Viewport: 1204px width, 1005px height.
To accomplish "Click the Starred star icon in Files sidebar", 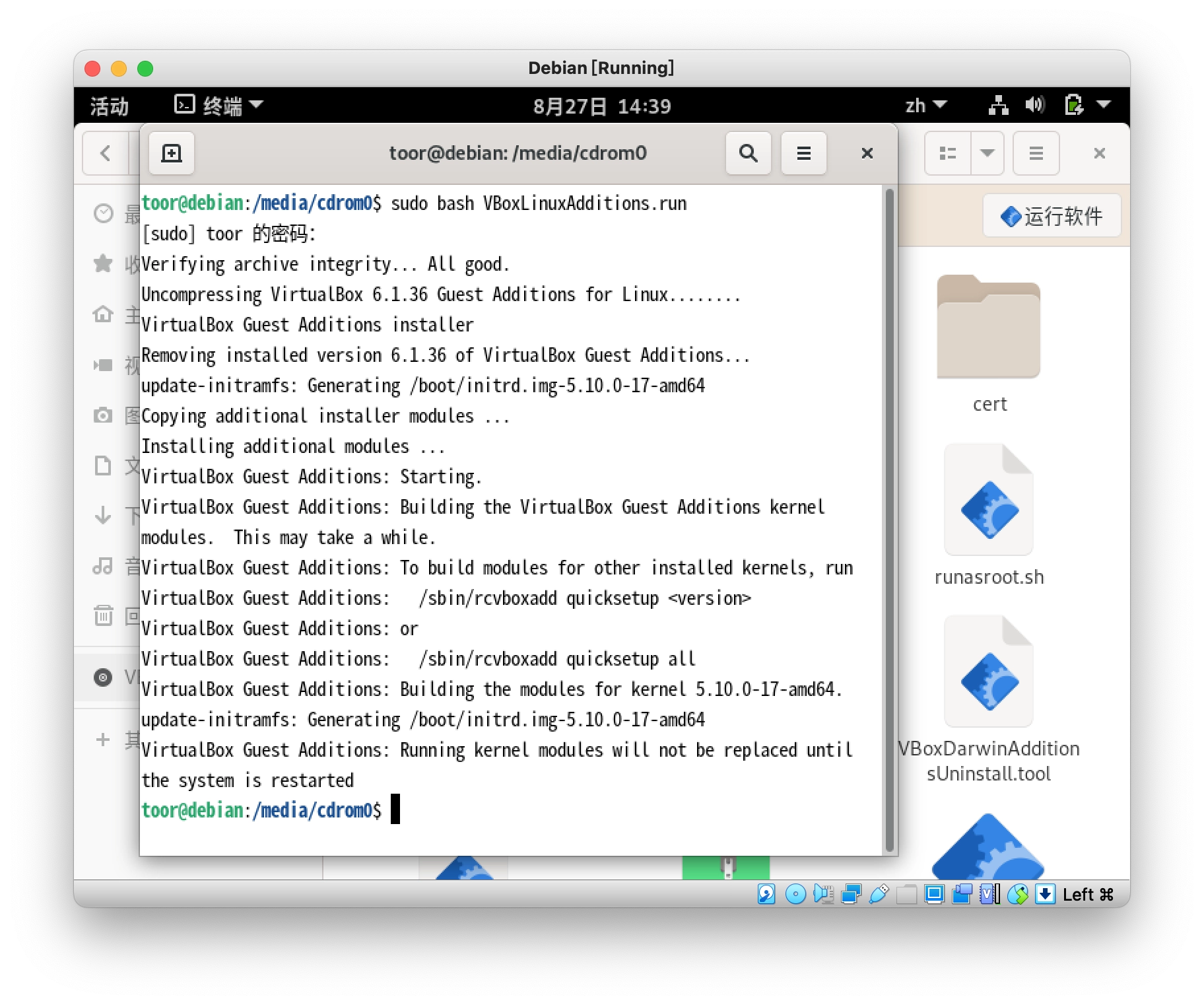I will 103,263.
